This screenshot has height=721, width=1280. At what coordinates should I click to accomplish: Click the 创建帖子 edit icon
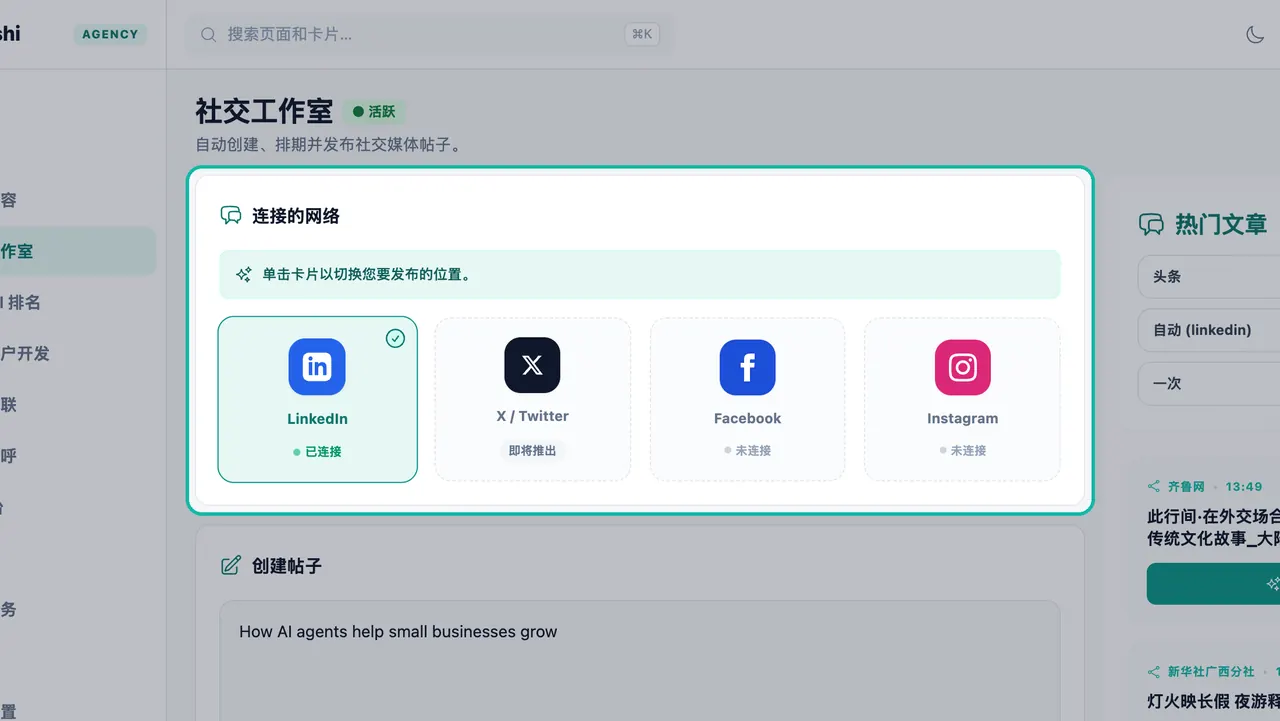click(x=231, y=566)
